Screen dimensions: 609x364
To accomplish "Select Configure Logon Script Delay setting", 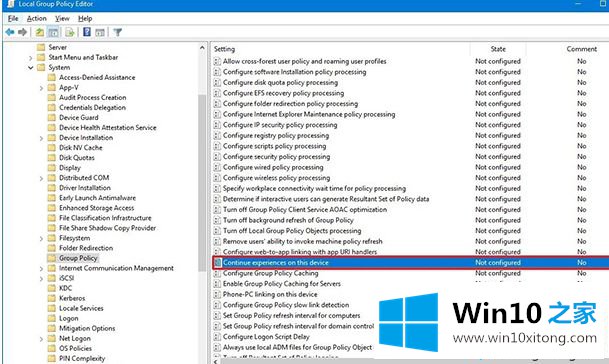I will click(x=266, y=337).
